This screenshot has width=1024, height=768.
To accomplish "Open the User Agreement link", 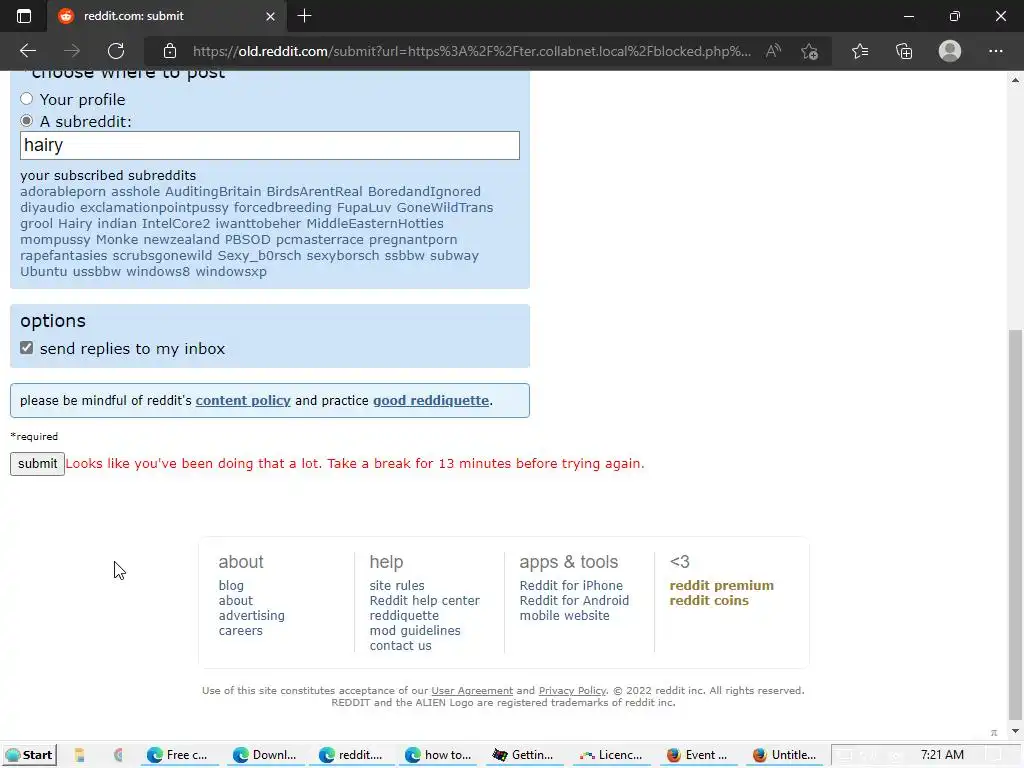I will click(472, 691).
